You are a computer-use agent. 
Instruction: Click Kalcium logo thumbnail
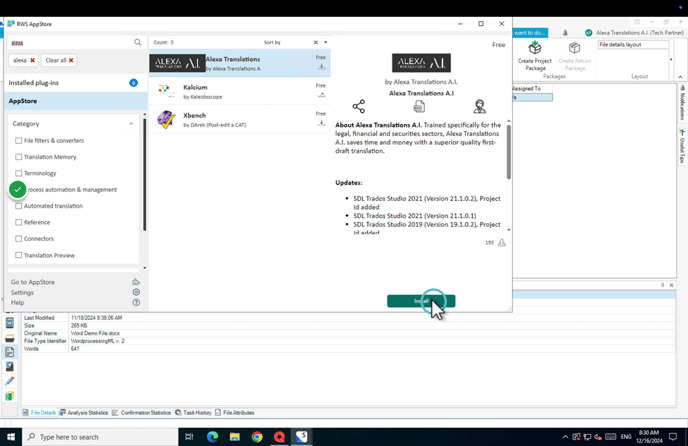[x=166, y=91]
